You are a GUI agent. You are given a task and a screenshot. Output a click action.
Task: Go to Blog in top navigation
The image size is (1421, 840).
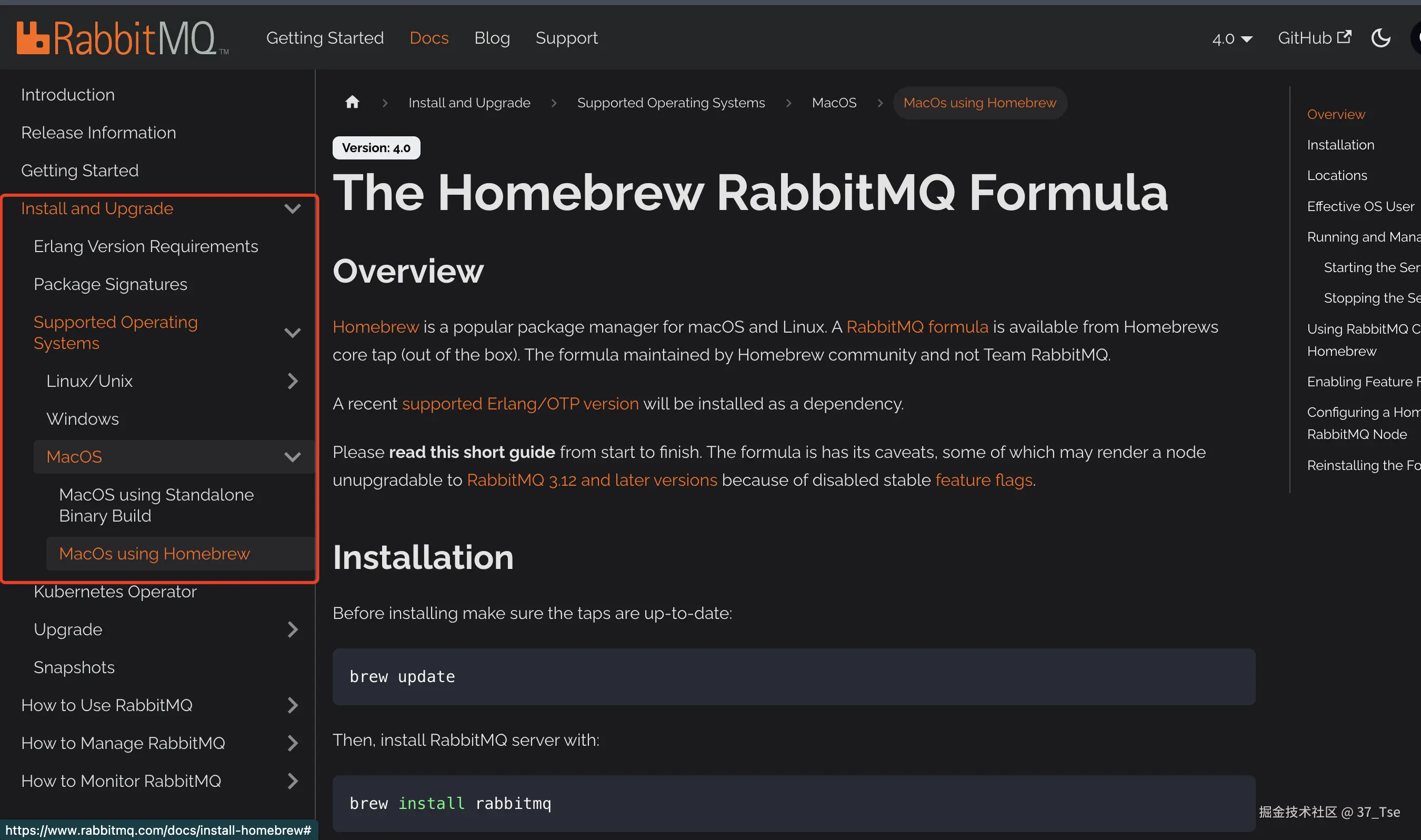click(492, 38)
